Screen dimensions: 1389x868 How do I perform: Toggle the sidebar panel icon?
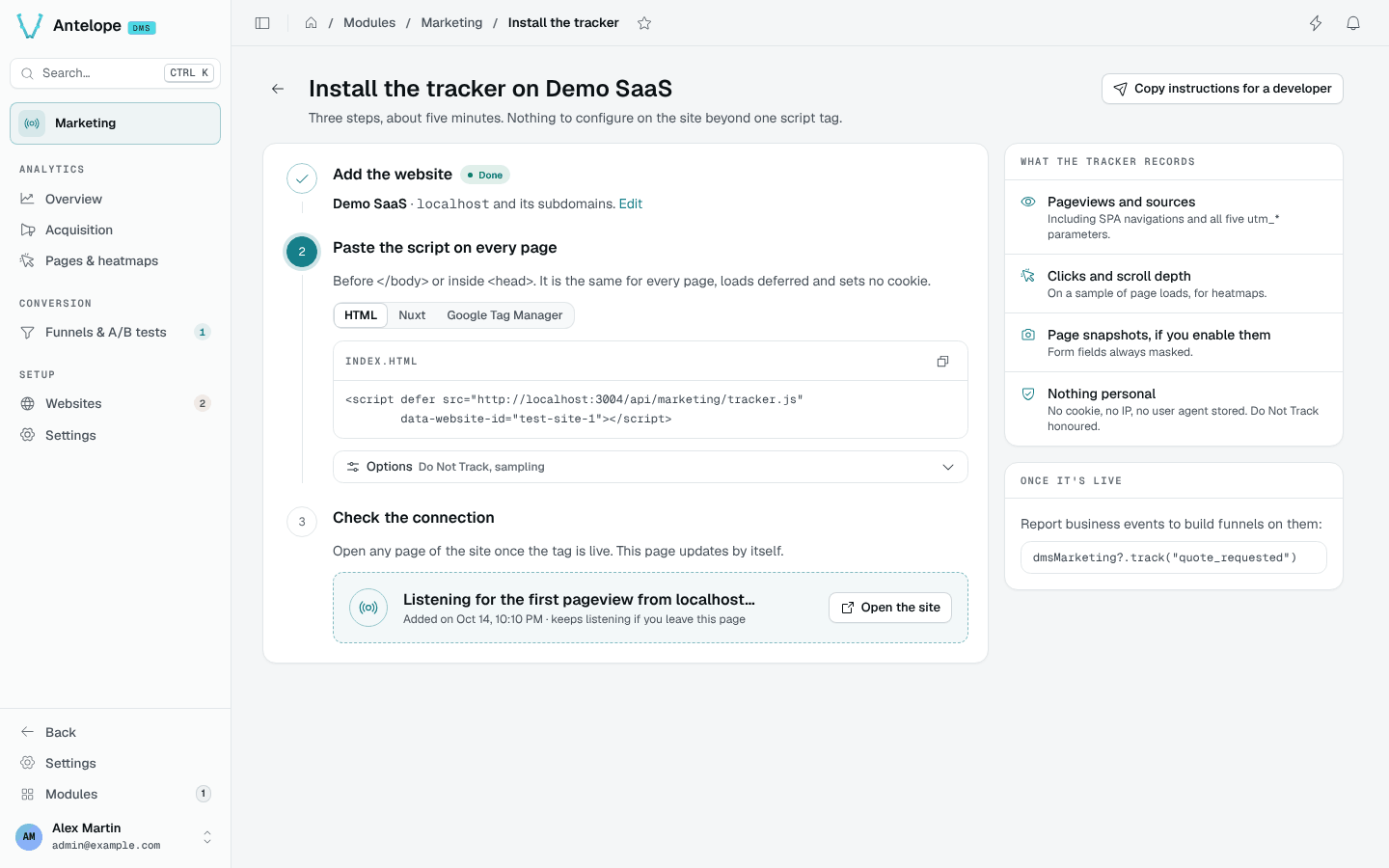[x=262, y=23]
